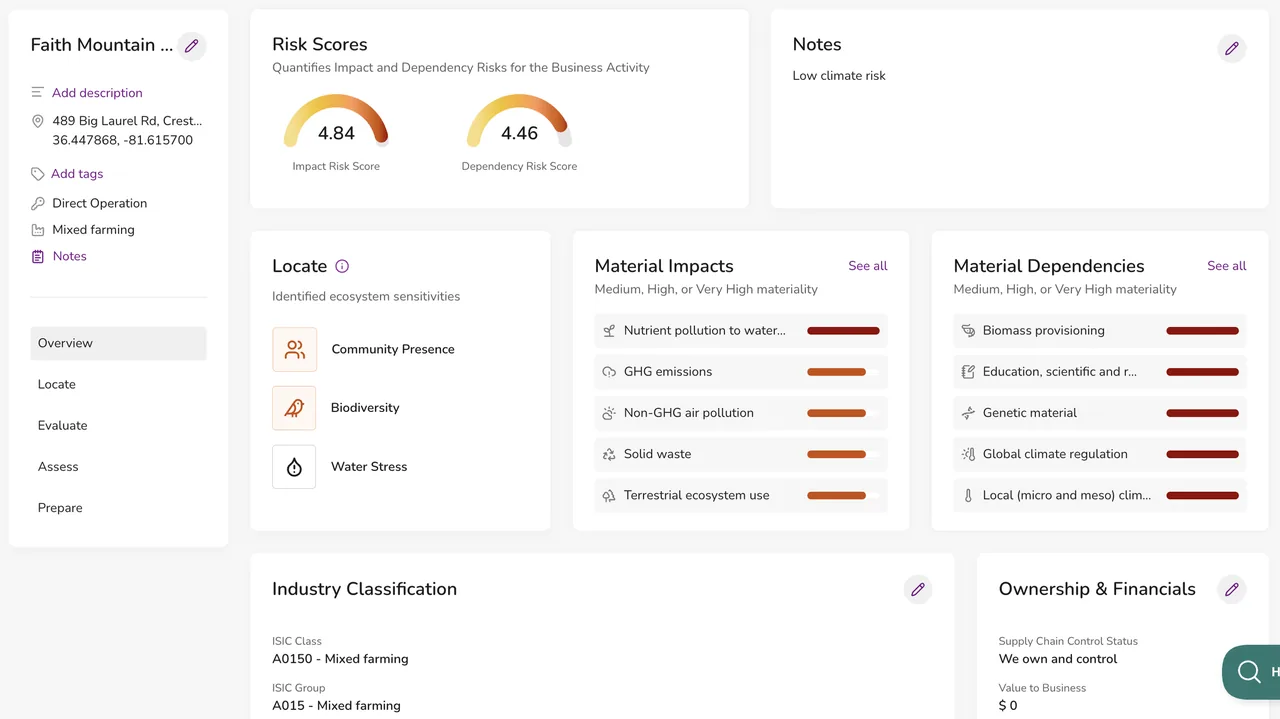Click the clipboard icon beside Notes link
This screenshot has width=1280, height=719.
coord(38,256)
